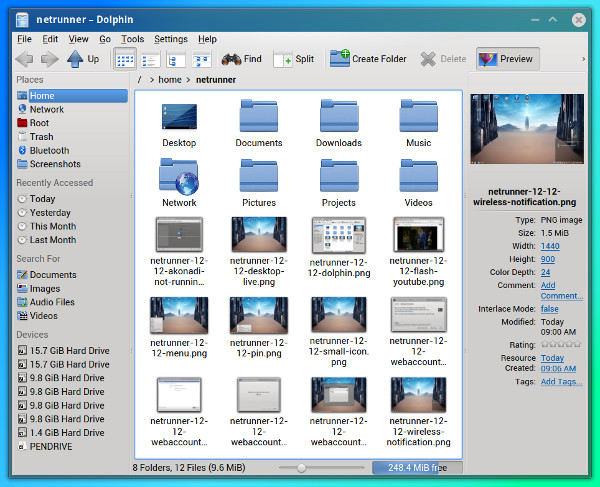Viewport: 600px width, 487px height.
Task: Toggle the Preview button
Action: (x=507, y=59)
